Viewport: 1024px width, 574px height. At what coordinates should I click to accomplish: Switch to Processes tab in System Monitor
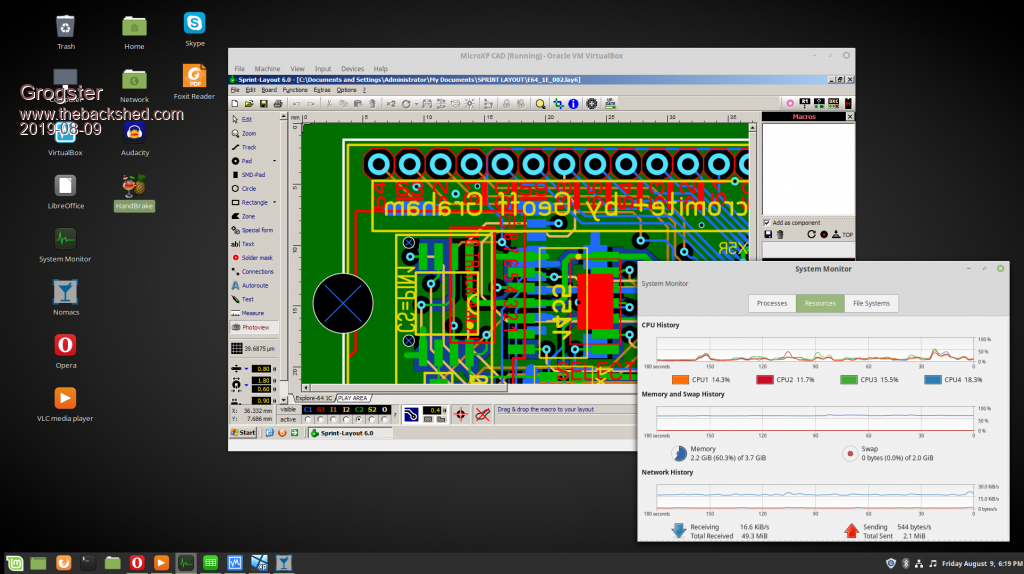click(x=771, y=303)
